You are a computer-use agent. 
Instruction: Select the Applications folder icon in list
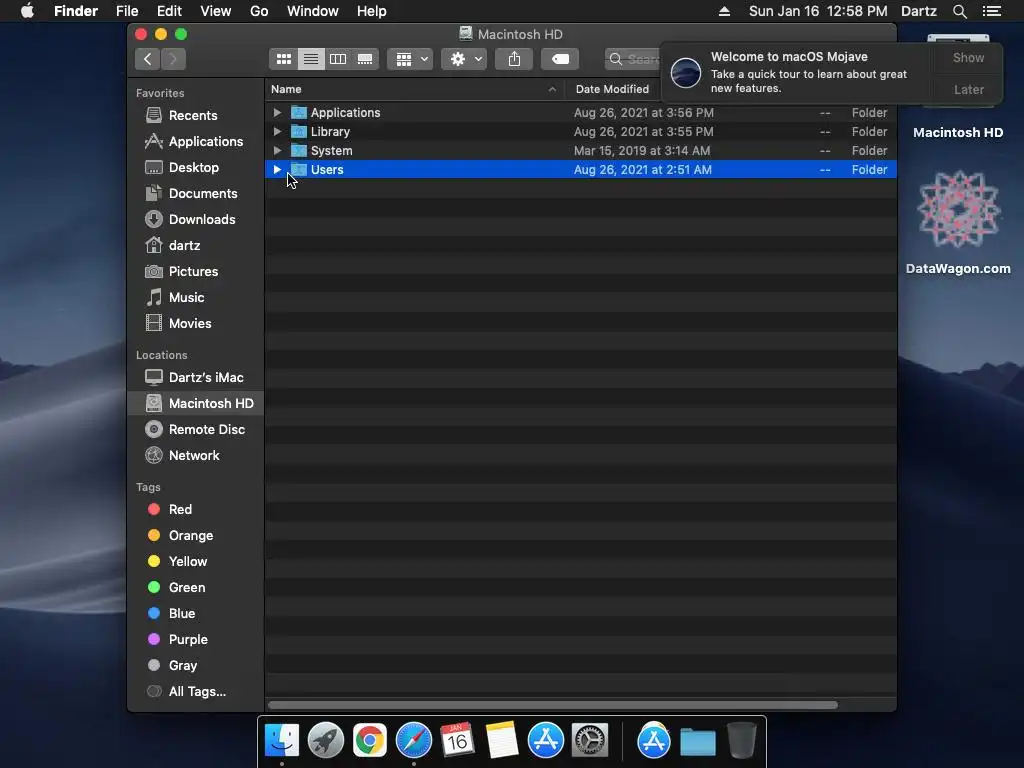298,112
